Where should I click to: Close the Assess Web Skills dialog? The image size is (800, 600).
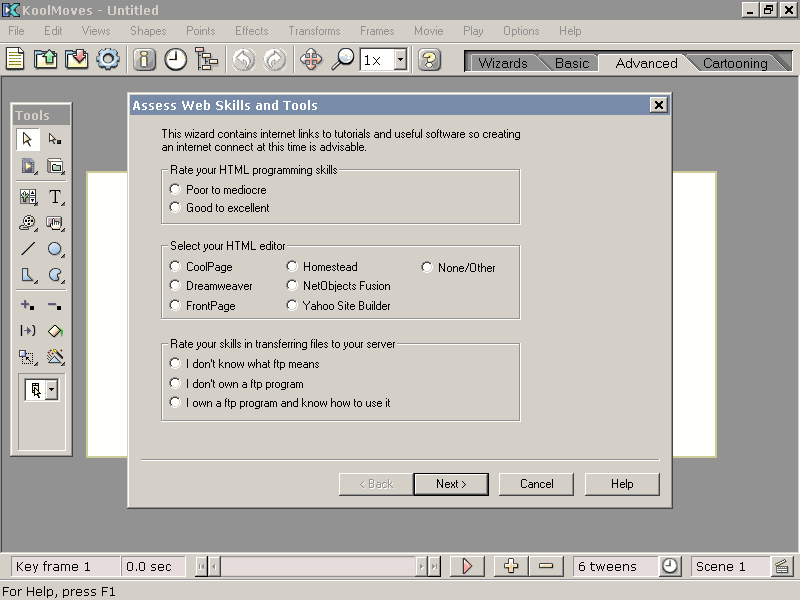pos(659,105)
